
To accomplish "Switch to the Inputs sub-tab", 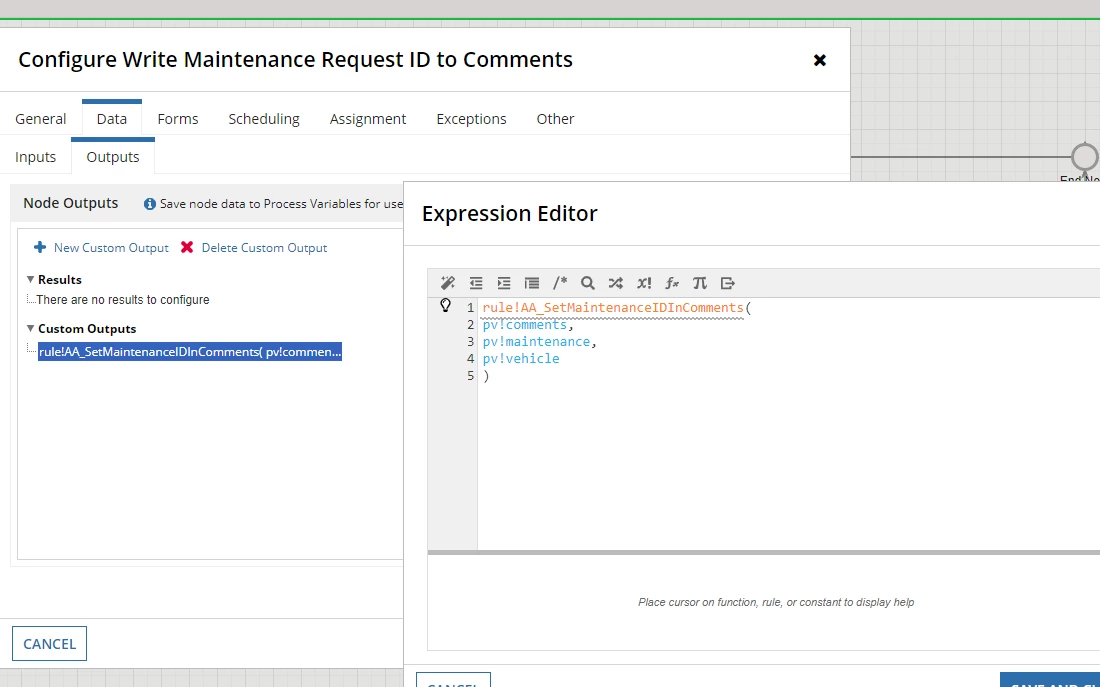I will [35, 156].
